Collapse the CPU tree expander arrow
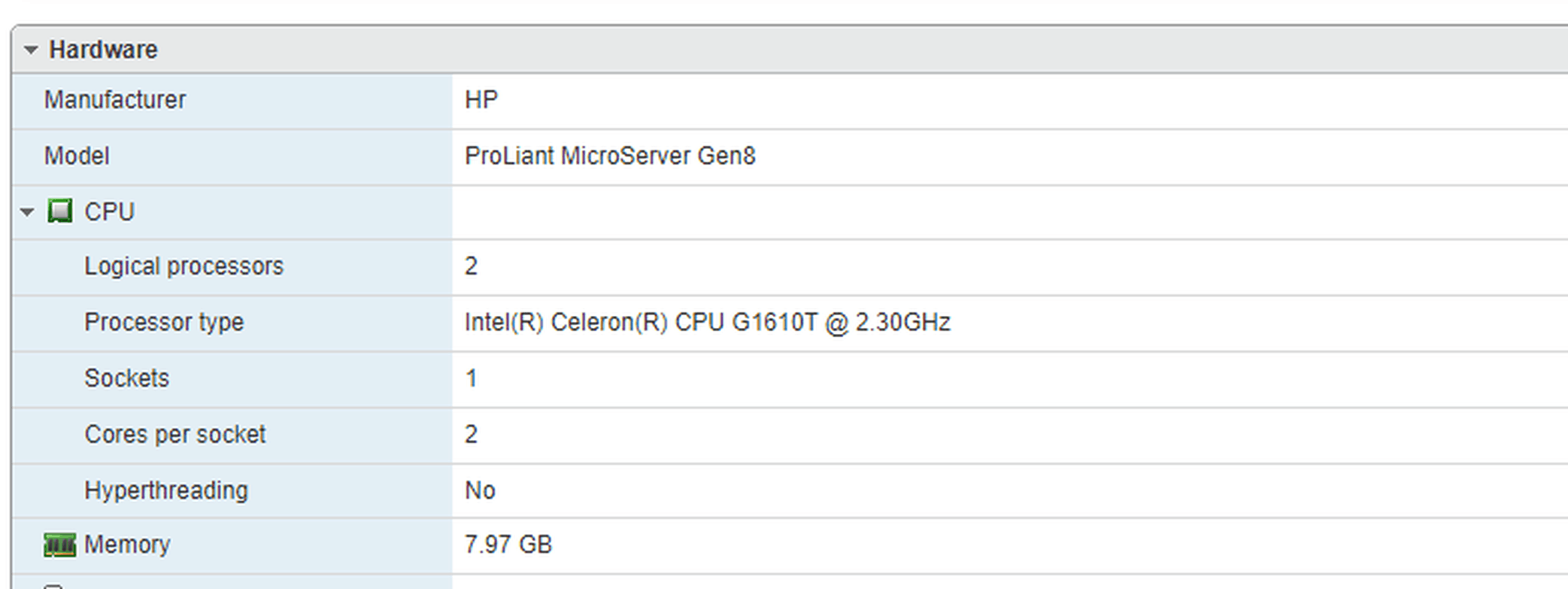This screenshot has height=589, width=1568. [27, 212]
